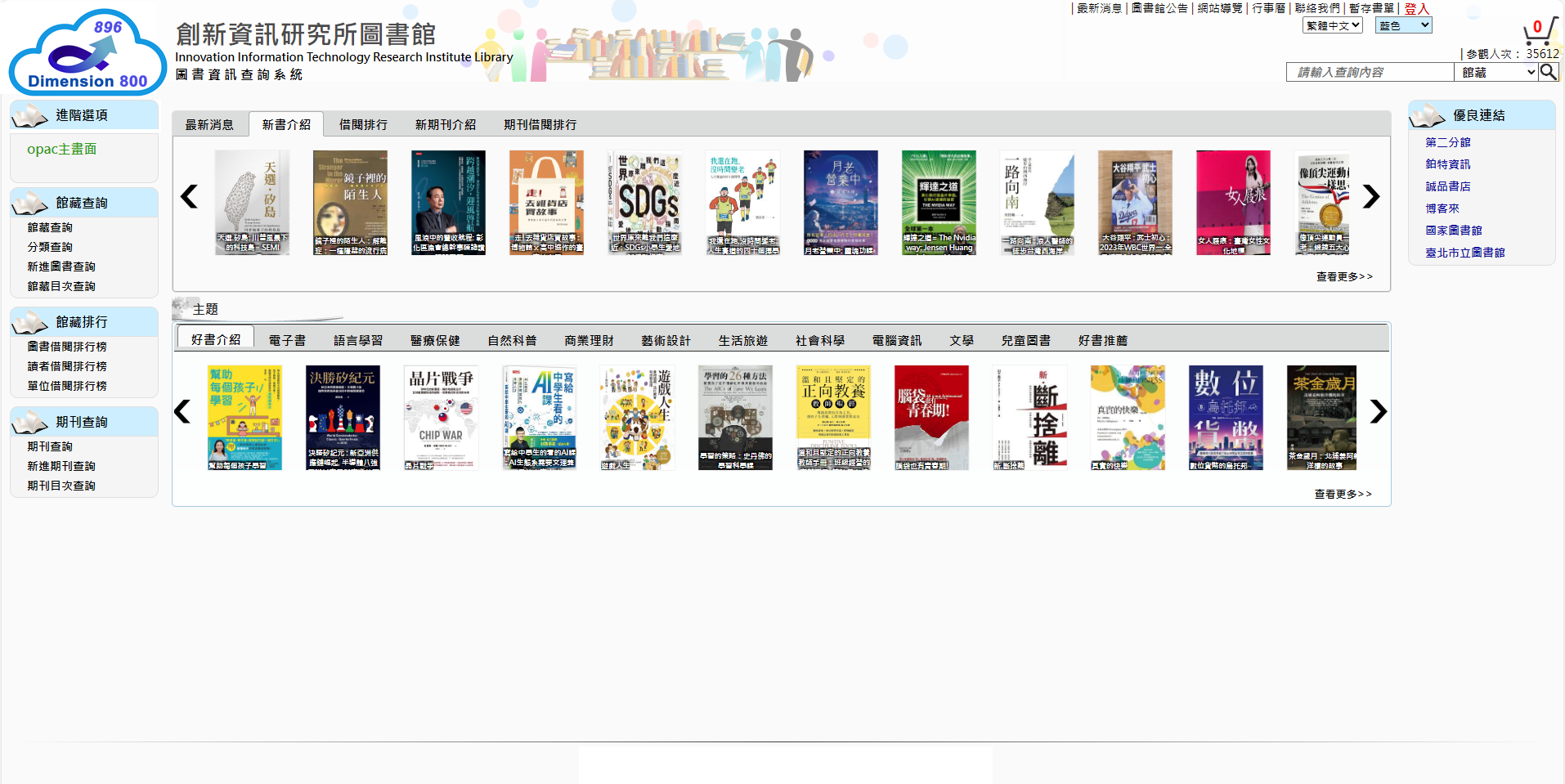
Task: Open the opac主畫面 link
Action: point(61,149)
